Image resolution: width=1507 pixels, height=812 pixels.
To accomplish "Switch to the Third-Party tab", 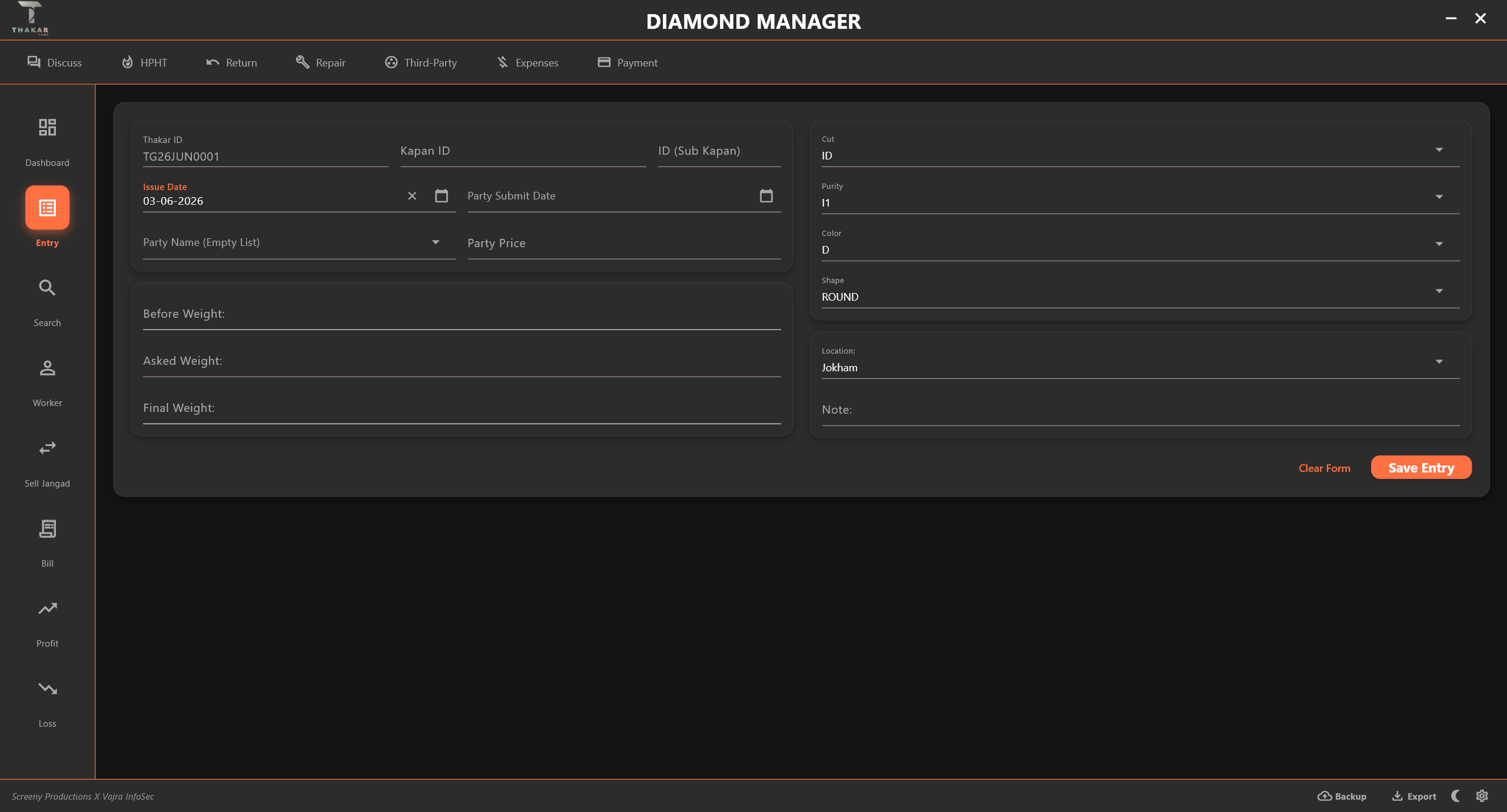I will tap(421, 62).
